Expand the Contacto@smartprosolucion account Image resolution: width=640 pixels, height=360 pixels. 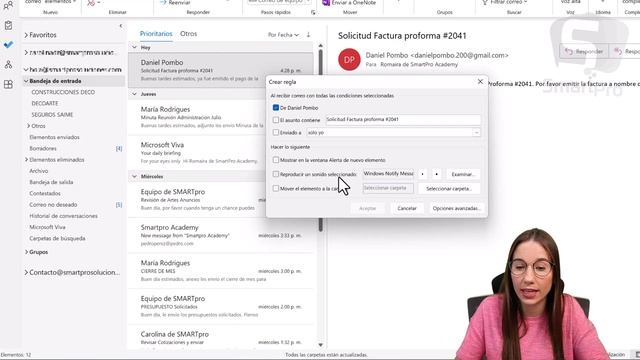click(26, 272)
